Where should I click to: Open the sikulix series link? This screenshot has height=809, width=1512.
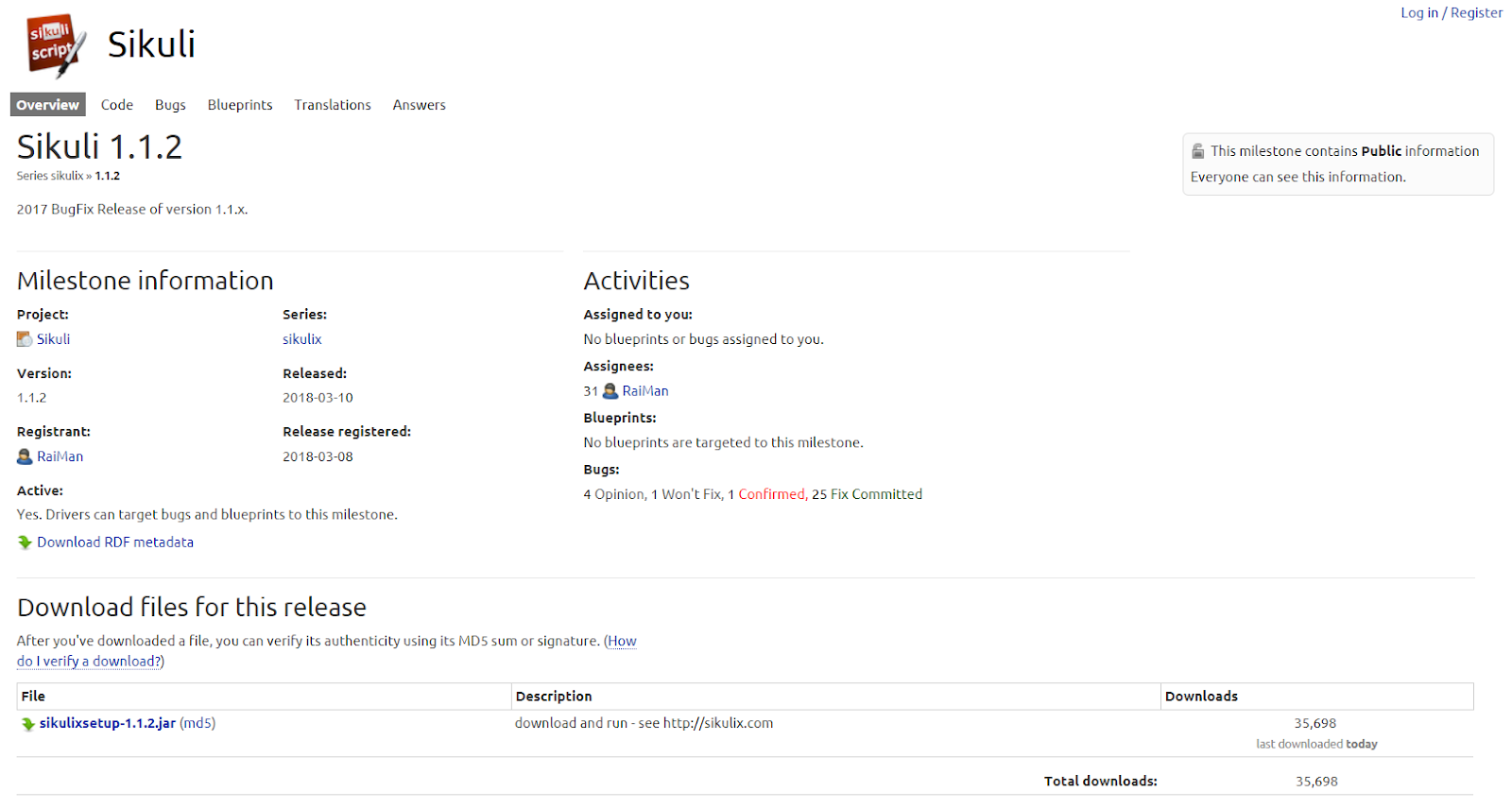pyautogui.click(x=302, y=339)
